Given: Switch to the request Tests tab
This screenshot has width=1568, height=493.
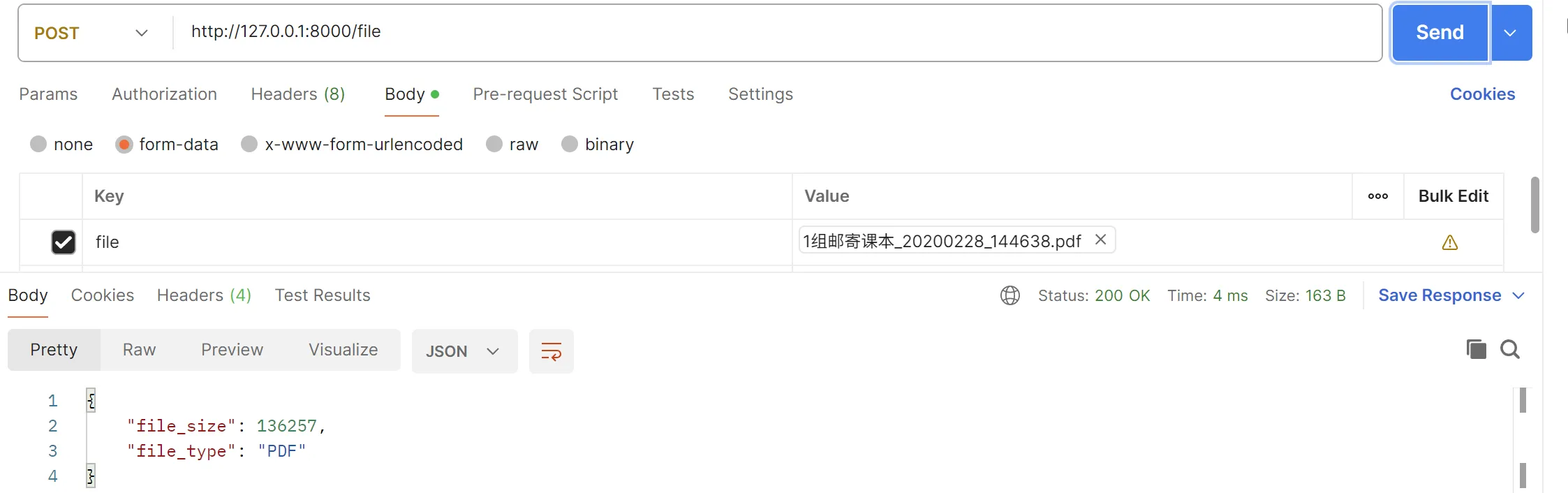Looking at the screenshot, I should pos(673,94).
